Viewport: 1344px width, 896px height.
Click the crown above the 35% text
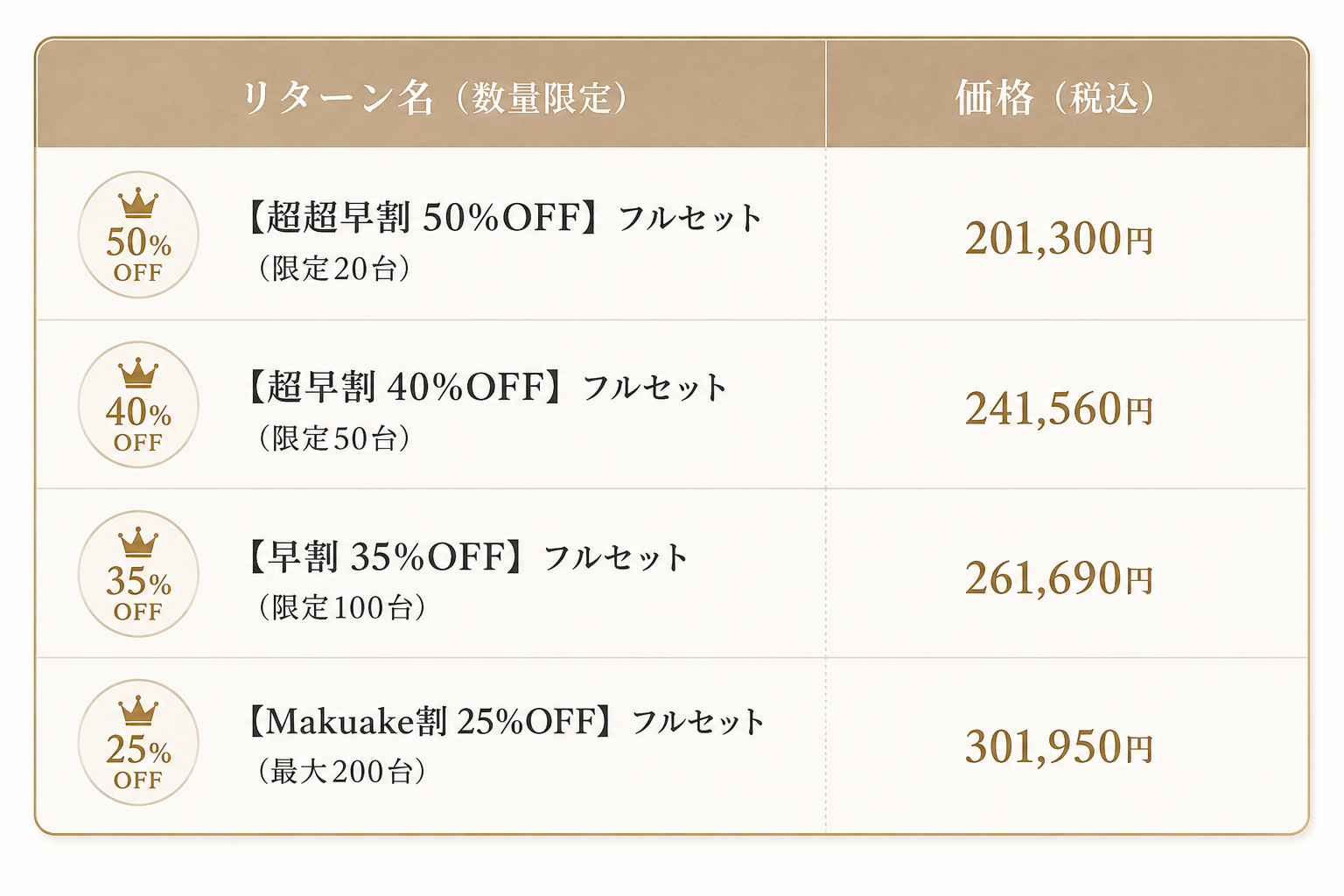coord(138,542)
